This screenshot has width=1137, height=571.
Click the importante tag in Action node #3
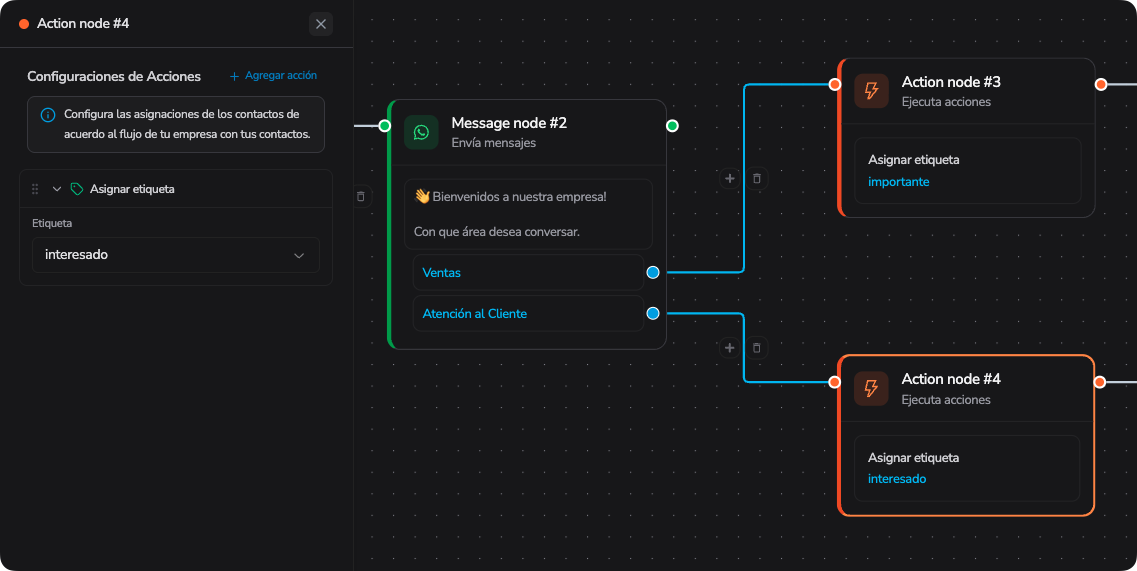[x=898, y=182]
